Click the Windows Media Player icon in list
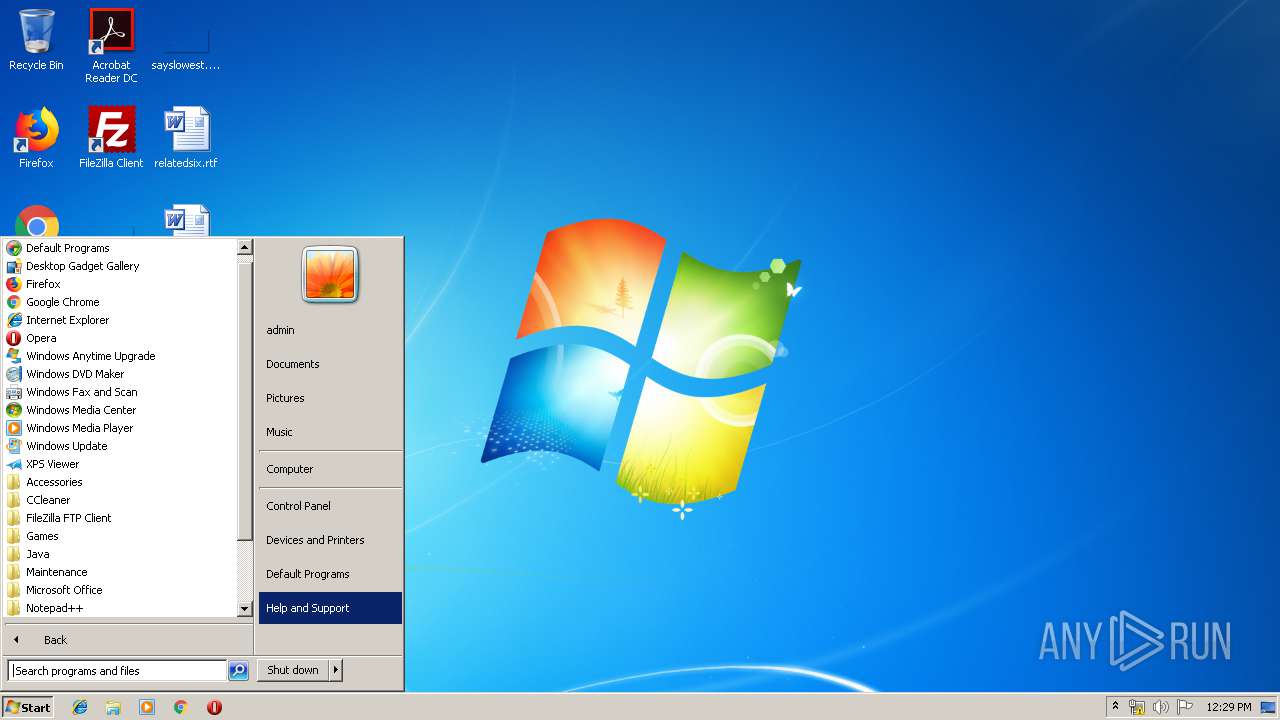Screen dimensions: 1280x720 (x=14, y=428)
